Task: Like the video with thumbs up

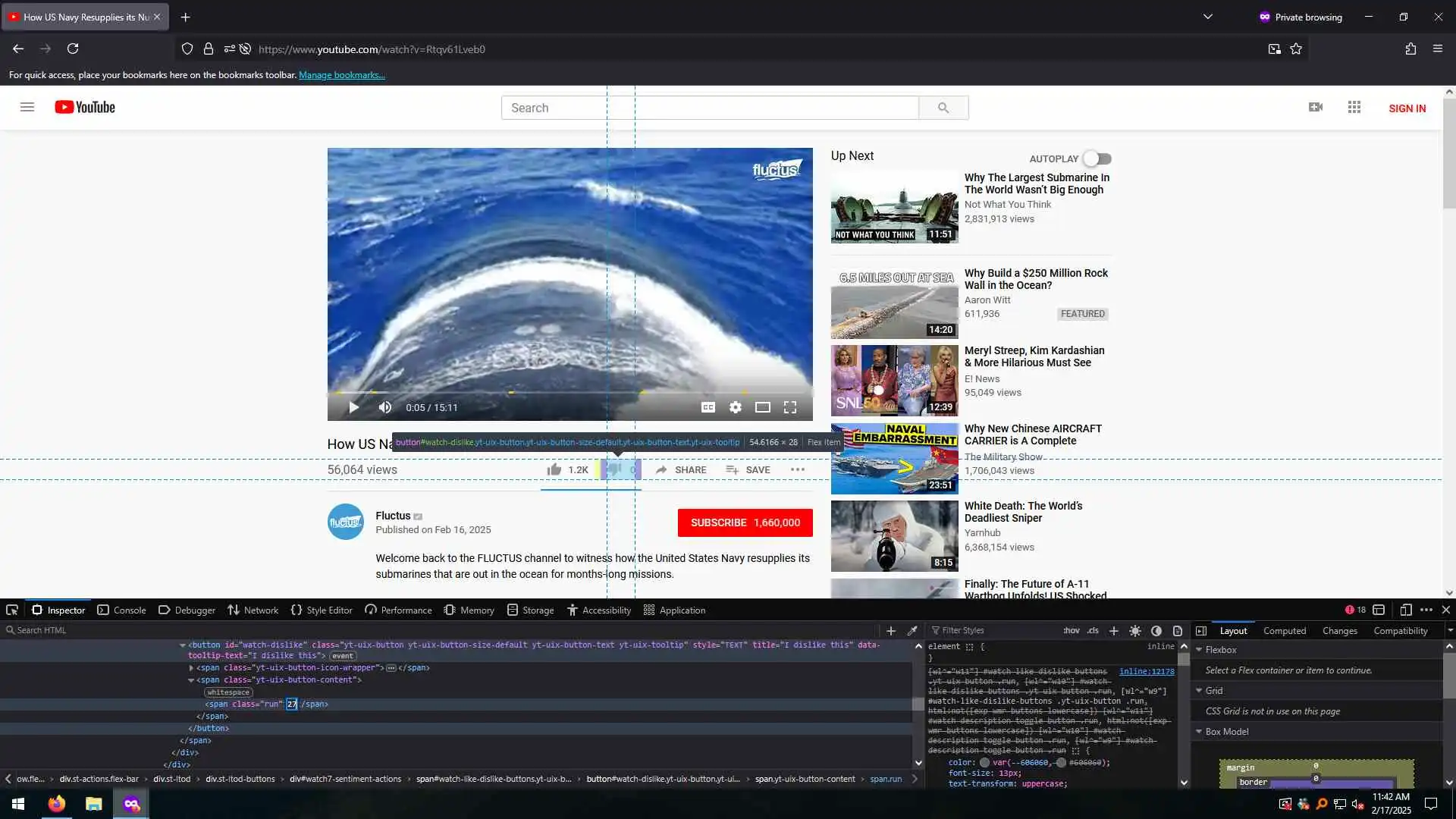Action: coord(554,469)
